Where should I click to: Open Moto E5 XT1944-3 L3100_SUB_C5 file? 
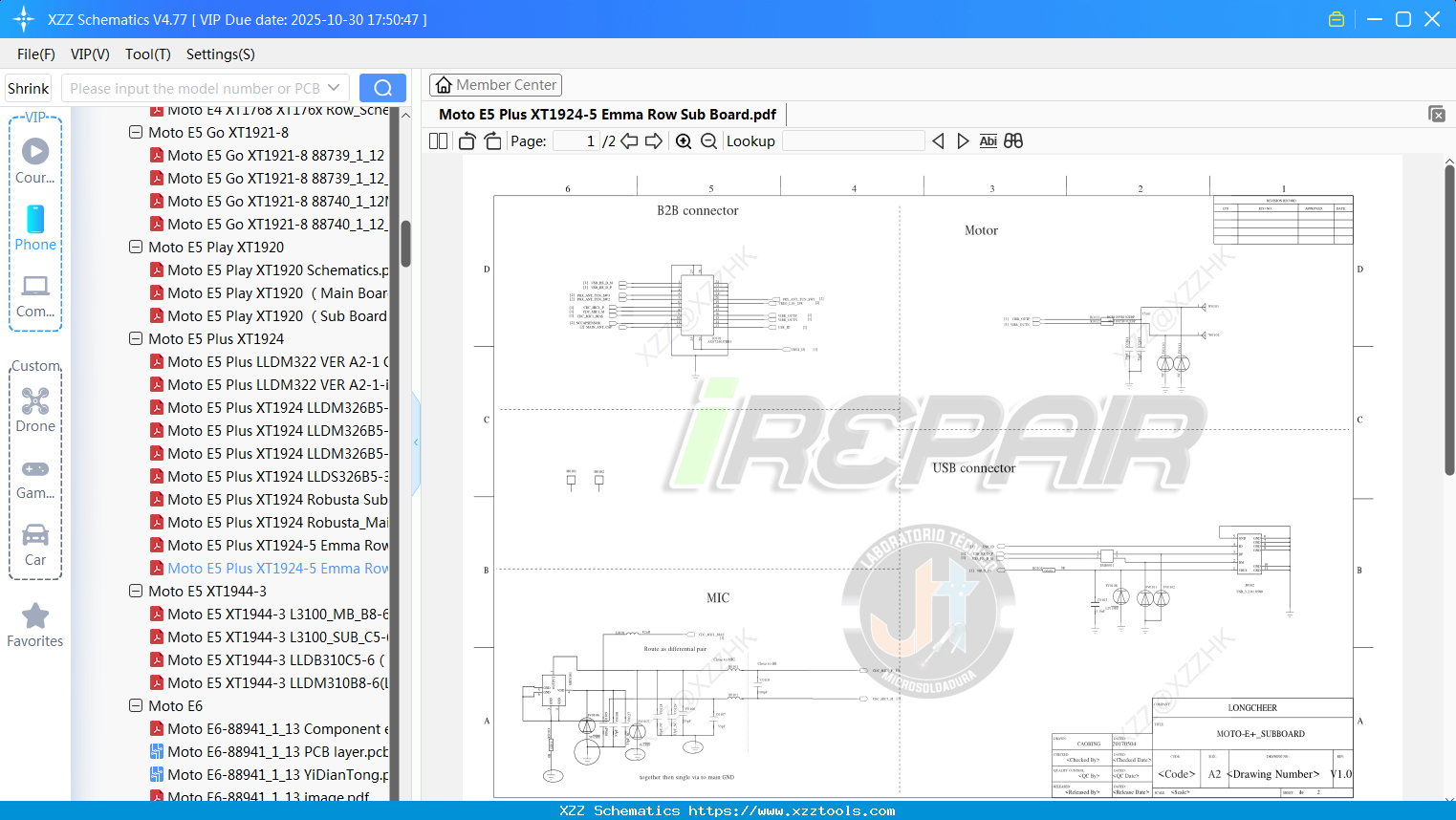pyautogui.click(x=269, y=637)
